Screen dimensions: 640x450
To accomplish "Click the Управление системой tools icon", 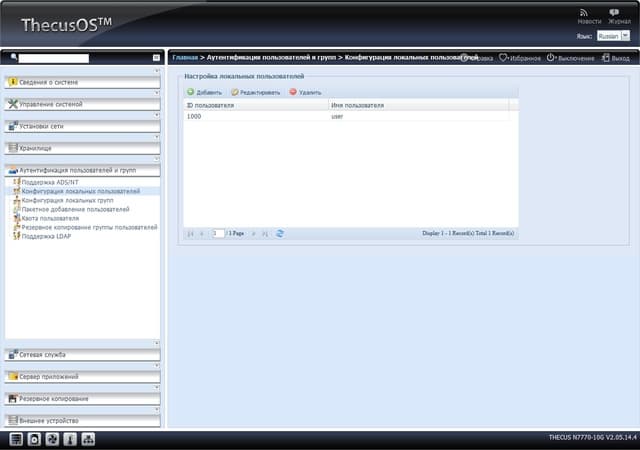I will 13,104.
